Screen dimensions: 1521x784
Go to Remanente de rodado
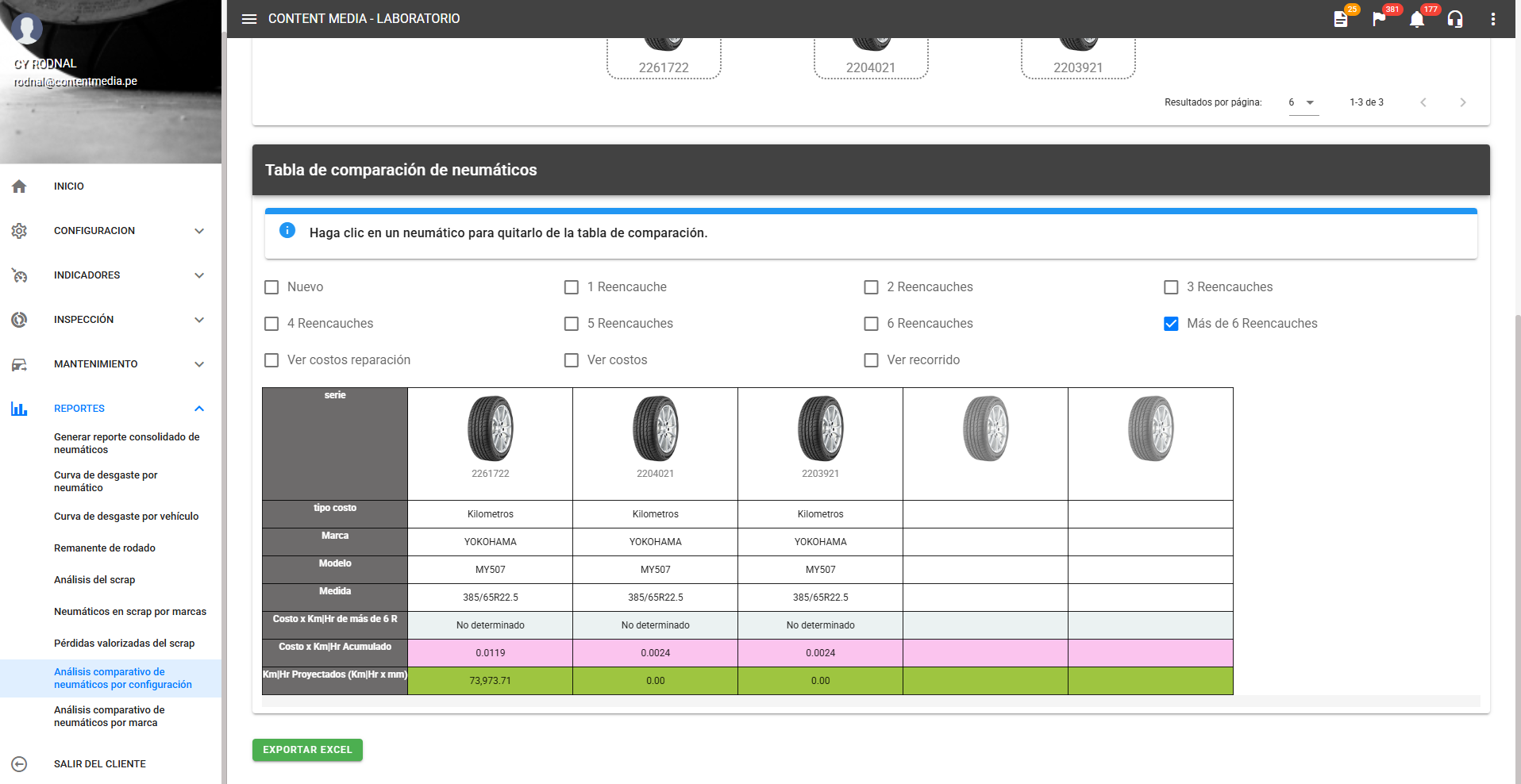click(x=105, y=548)
